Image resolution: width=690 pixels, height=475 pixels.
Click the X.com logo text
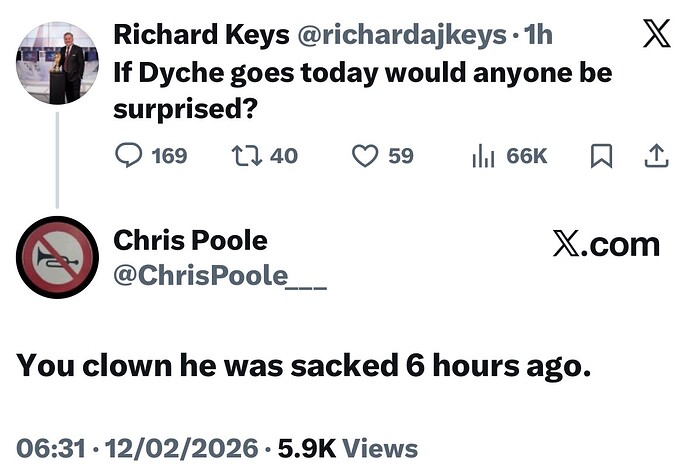(606, 244)
